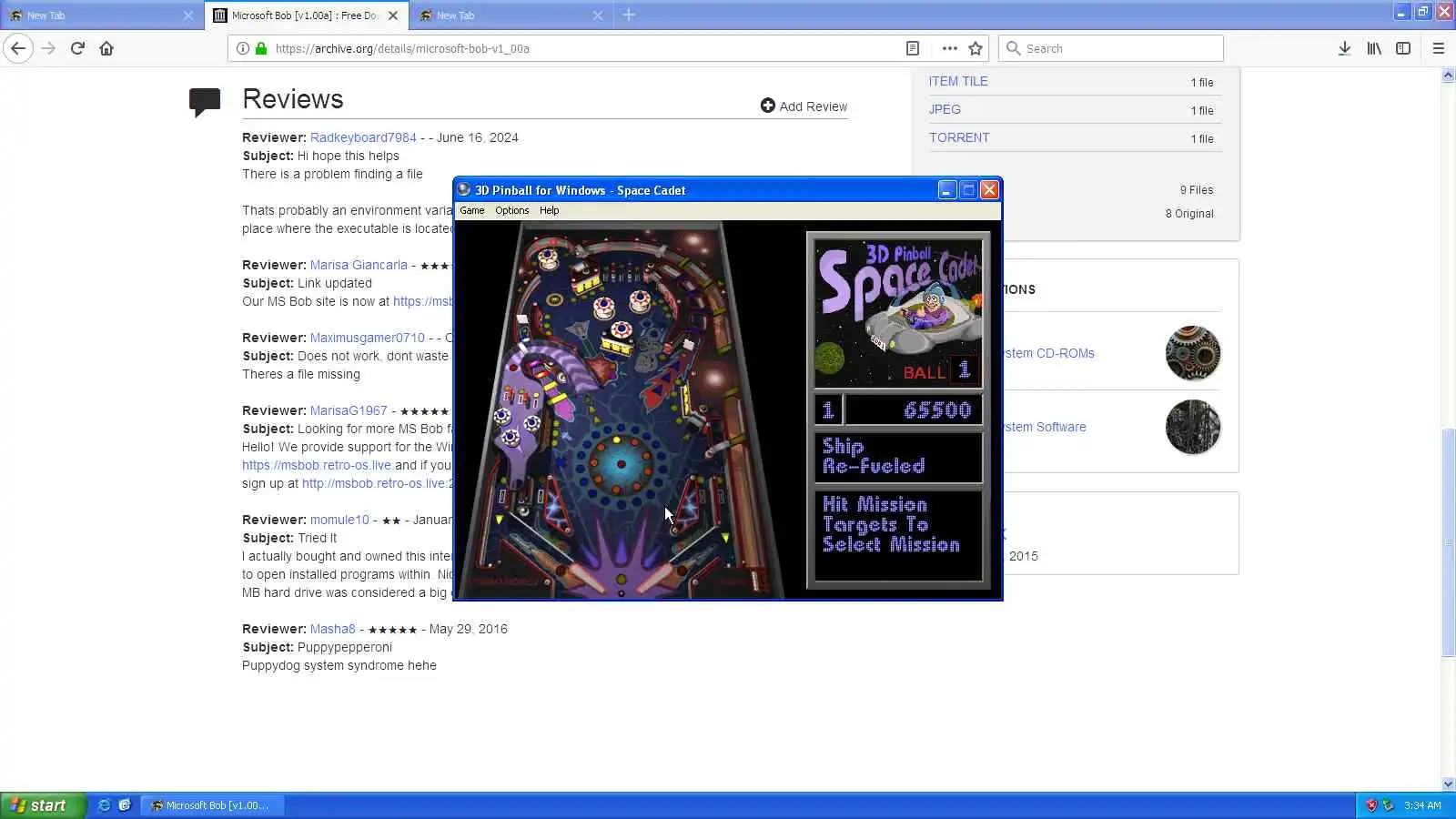Click the green padlock in the address bar

coord(261,48)
